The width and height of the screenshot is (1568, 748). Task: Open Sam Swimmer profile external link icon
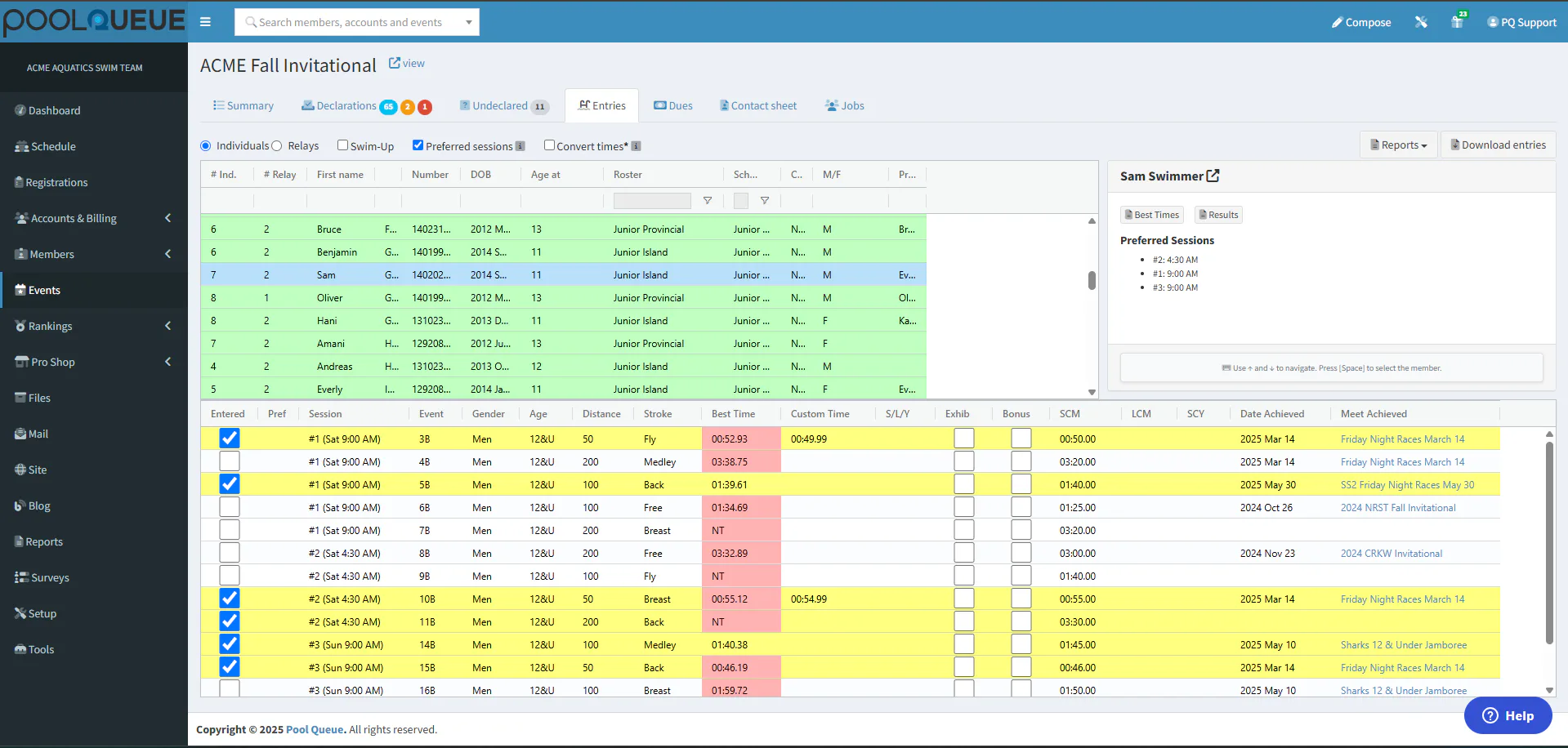1213,176
